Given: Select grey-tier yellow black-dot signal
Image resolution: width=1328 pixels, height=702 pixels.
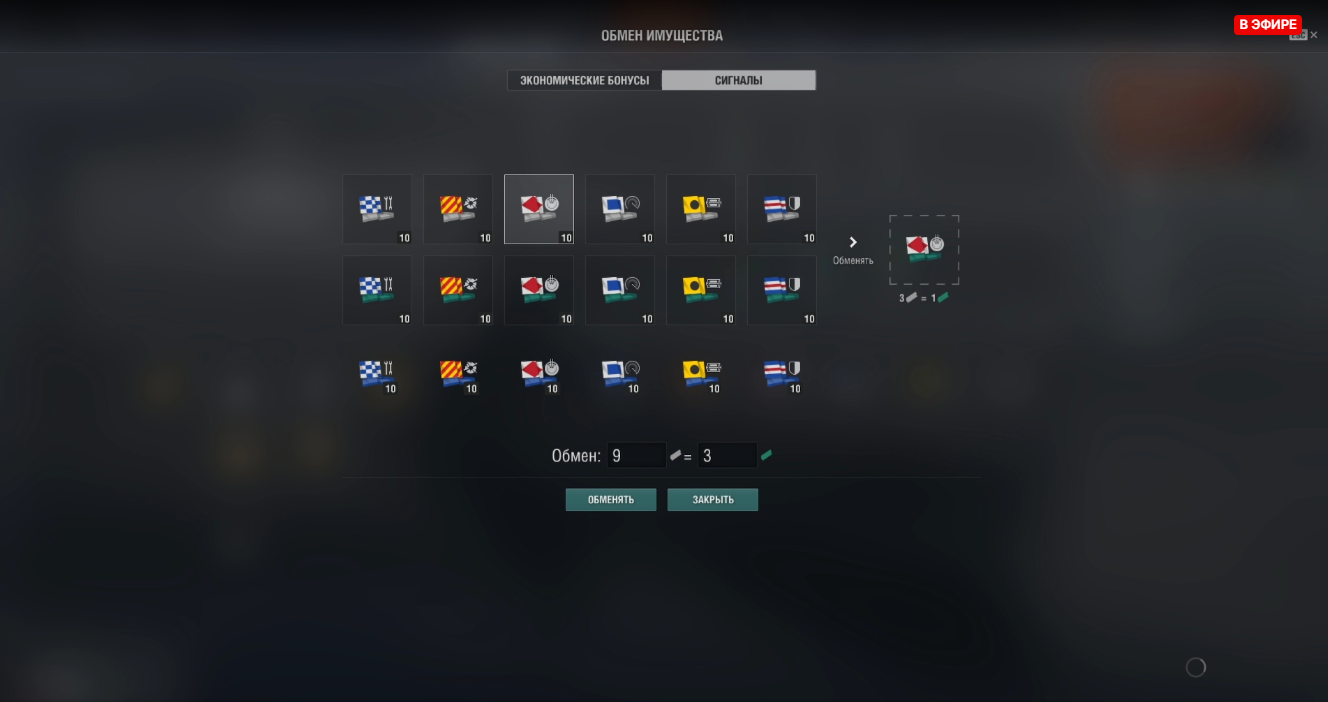Looking at the screenshot, I should [x=701, y=209].
